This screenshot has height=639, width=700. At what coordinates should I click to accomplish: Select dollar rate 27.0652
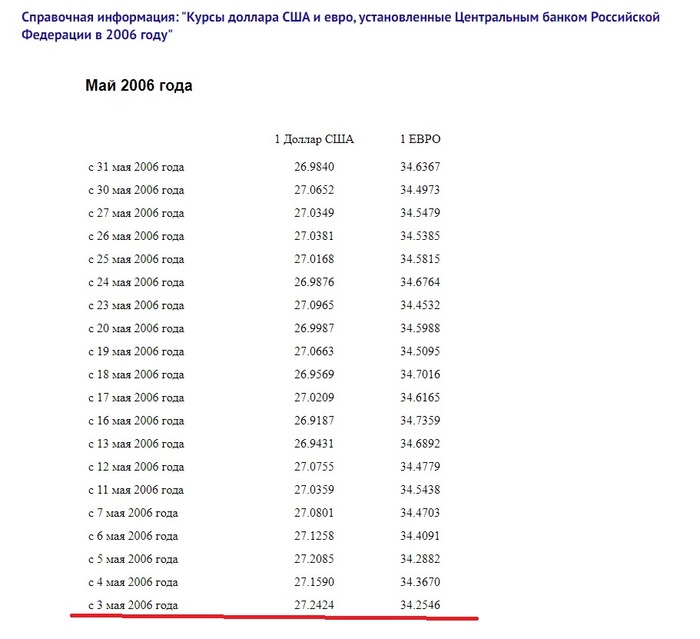coord(314,190)
